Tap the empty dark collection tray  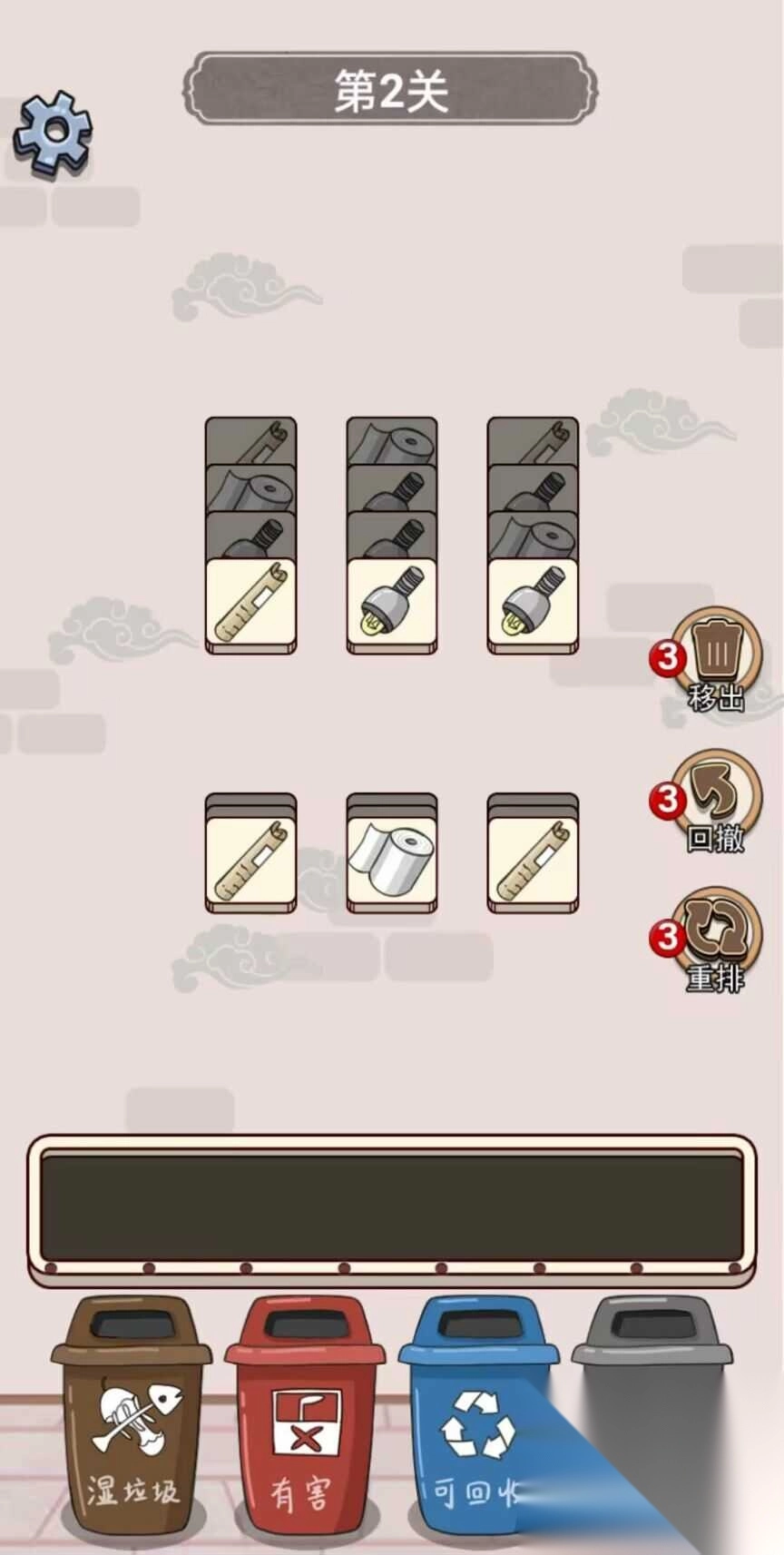tap(392, 1208)
